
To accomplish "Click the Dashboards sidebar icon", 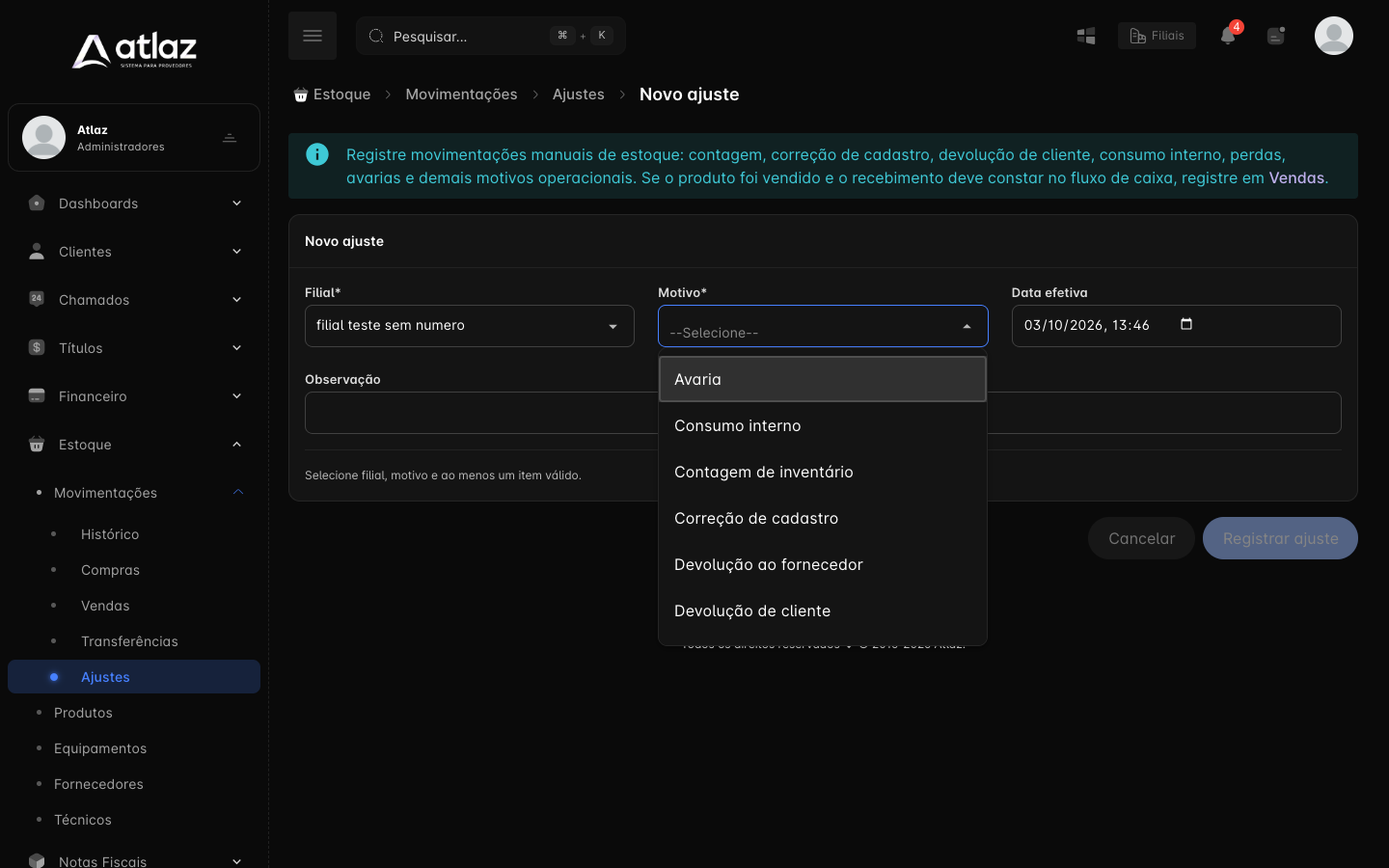I will point(37,203).
